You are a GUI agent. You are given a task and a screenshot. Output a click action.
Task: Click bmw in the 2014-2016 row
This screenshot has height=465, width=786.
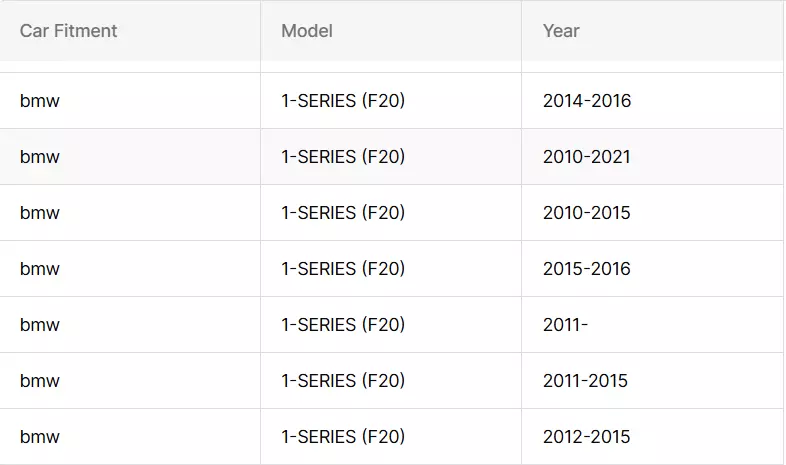point(40,101)
